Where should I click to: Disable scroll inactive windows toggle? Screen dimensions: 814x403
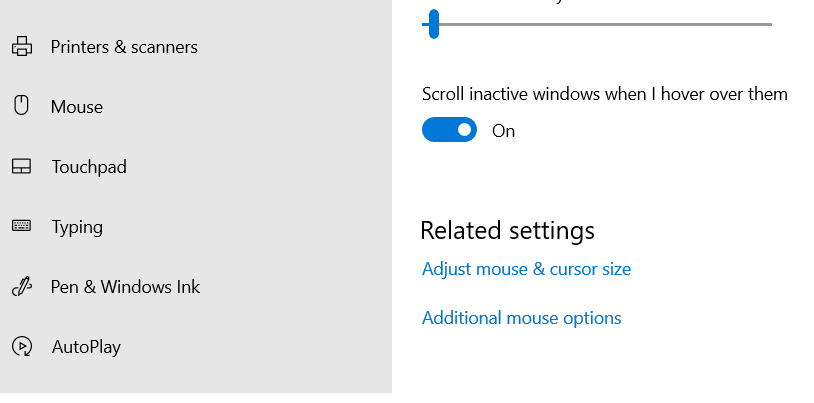(449, 129)
